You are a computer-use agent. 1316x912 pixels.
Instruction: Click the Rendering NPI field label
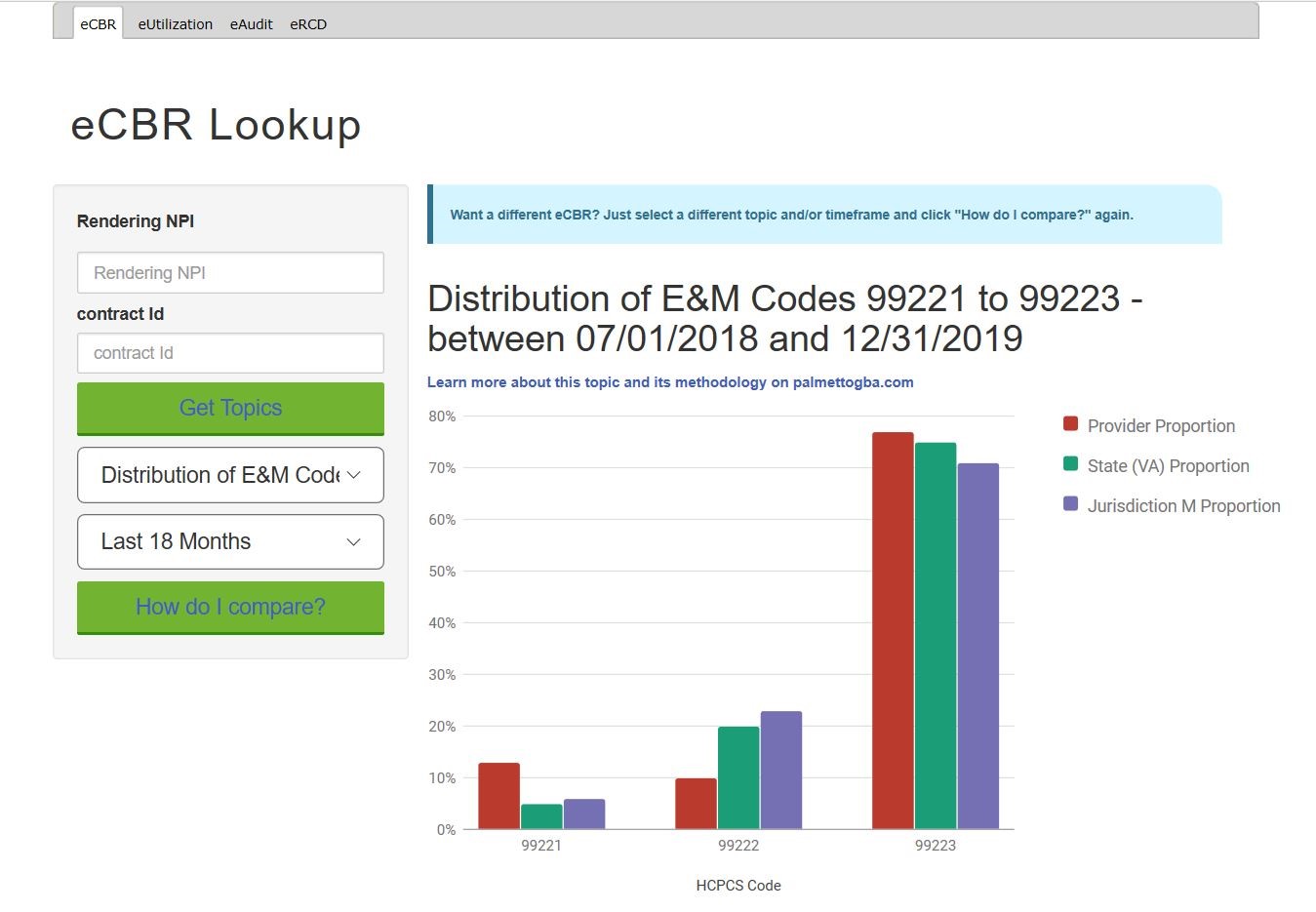coord(136,221)
